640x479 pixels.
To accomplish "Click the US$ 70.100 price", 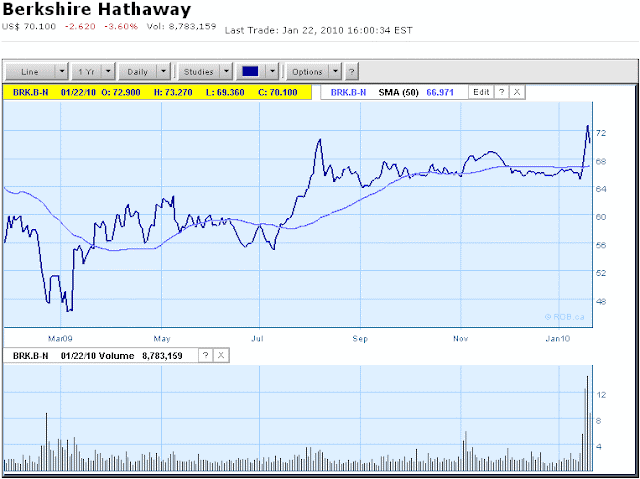I will [x=29, y=27].
